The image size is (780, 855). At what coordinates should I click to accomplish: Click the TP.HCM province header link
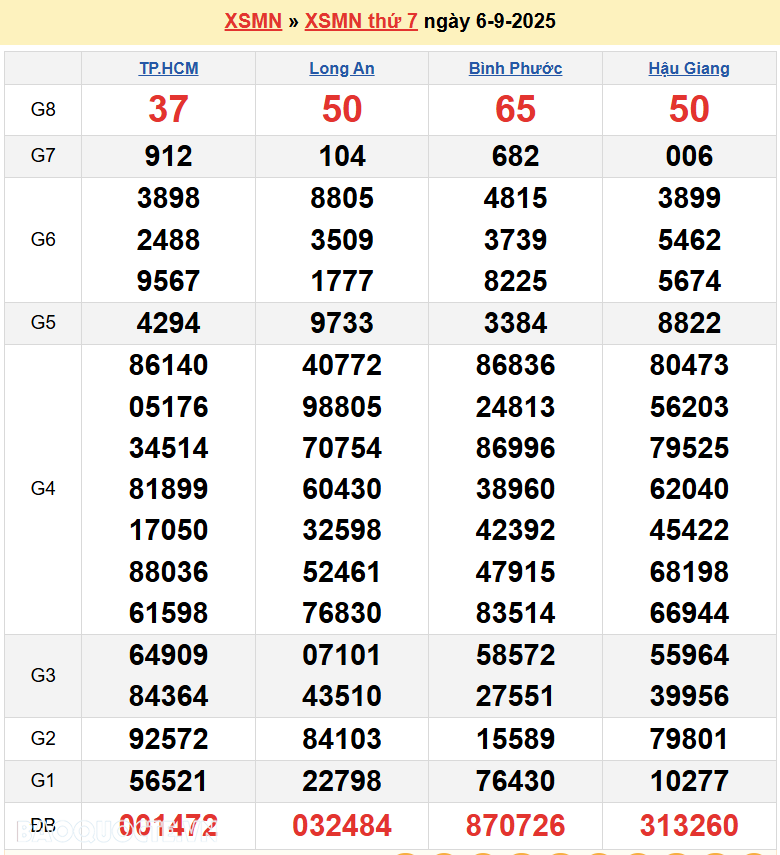coord(168,68)
